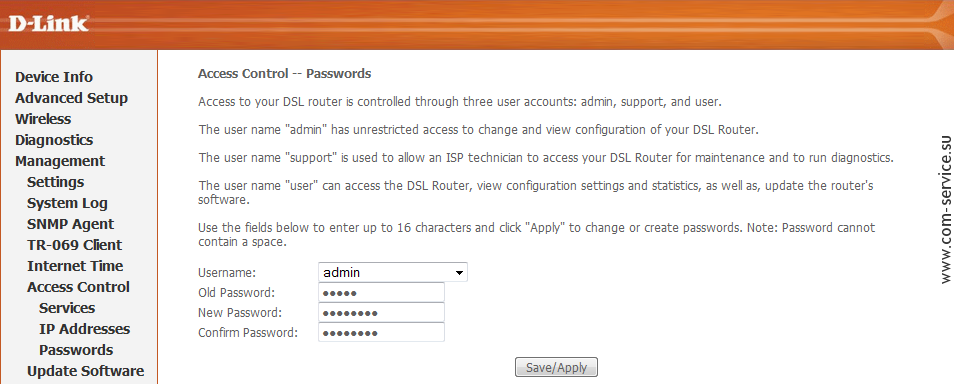954x384 pixels.
Task: Open the Username dropdown showing admin
Action: click(x=393, y=272)
